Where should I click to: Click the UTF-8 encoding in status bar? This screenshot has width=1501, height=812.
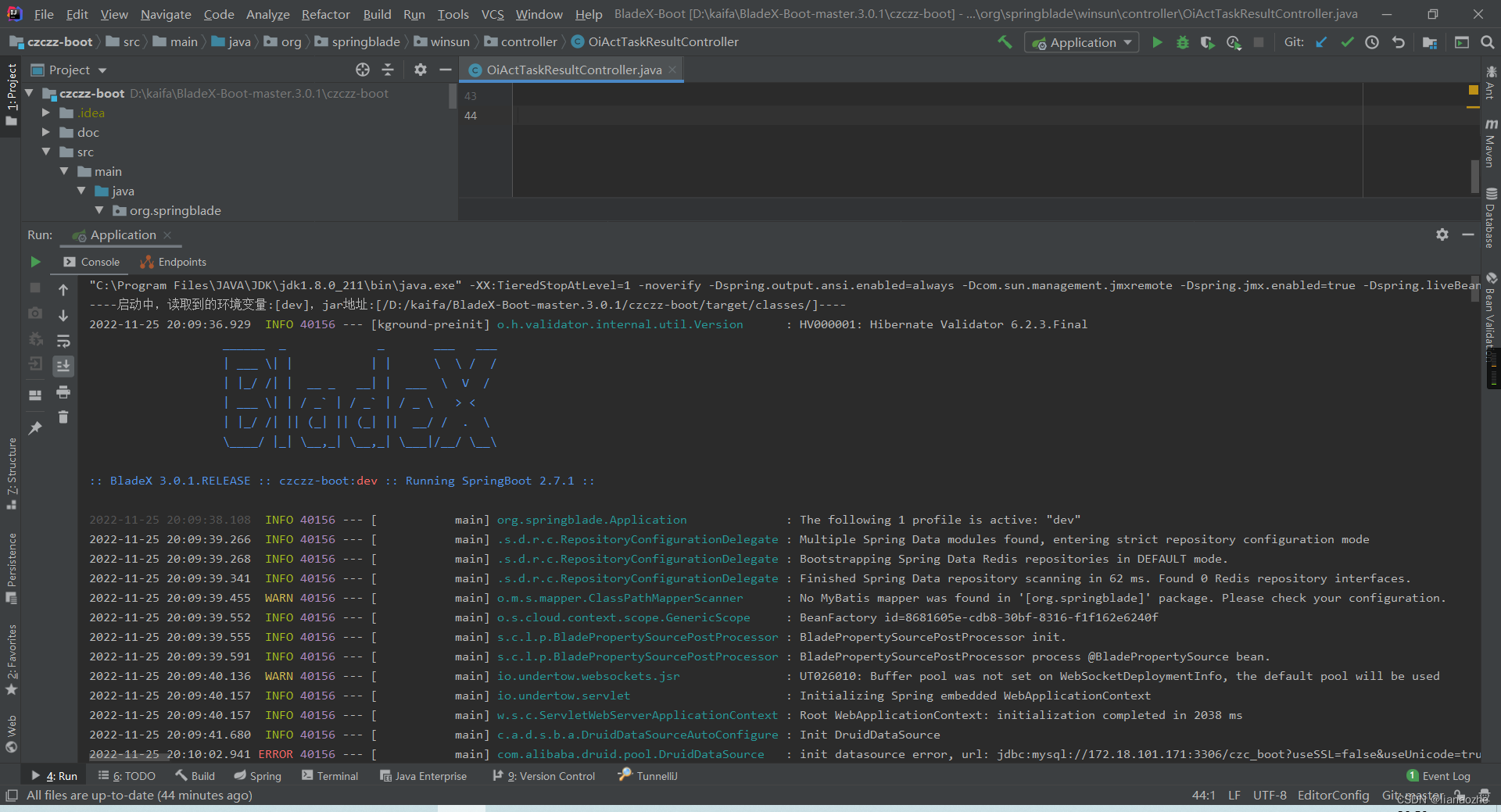(x=1270, y=796)
